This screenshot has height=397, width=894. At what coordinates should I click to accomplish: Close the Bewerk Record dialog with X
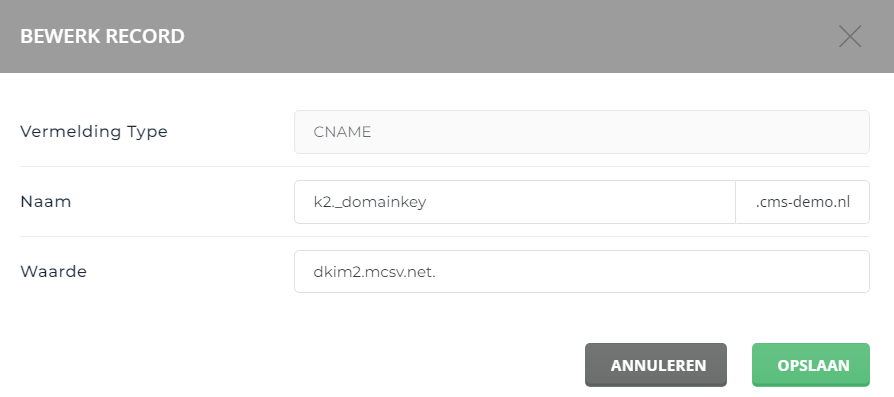point(850,37)
